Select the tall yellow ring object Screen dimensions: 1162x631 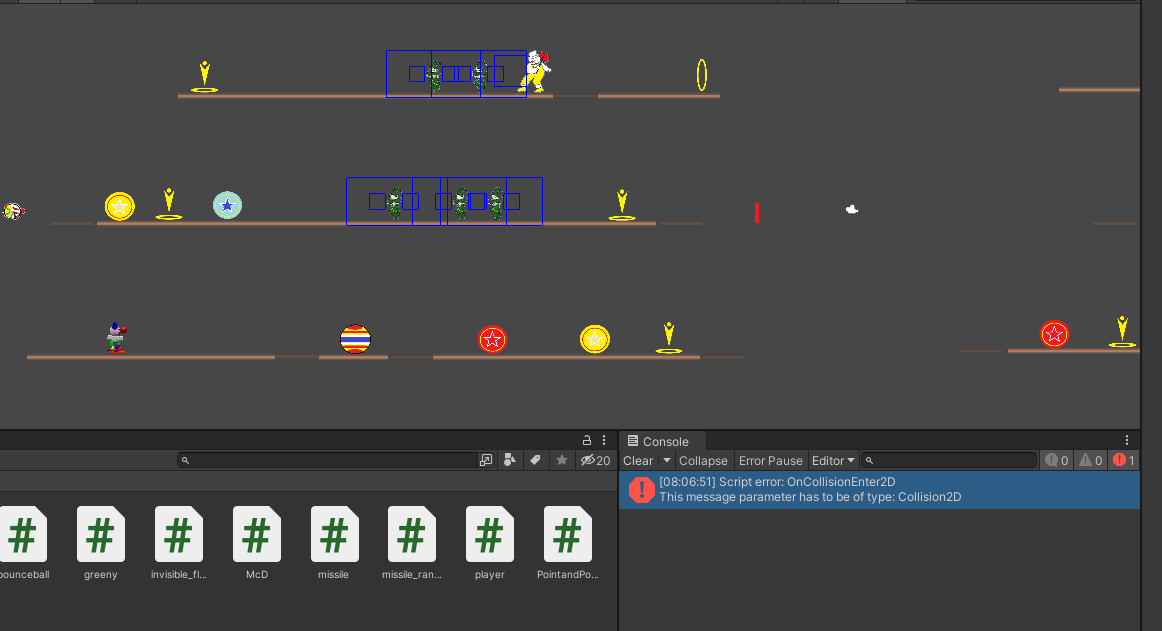(x=702, y=75)
